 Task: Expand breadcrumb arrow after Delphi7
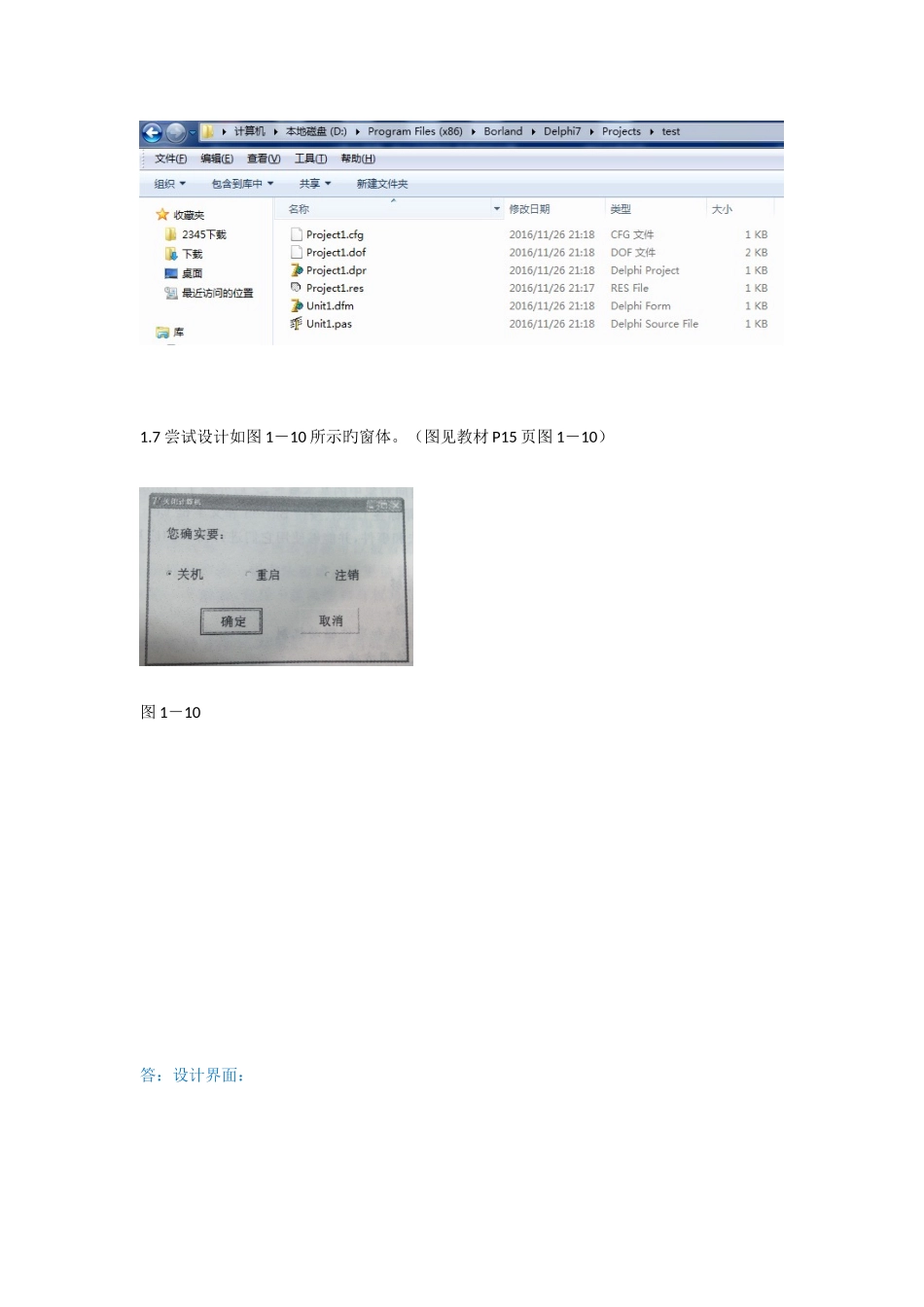[591, 132]
